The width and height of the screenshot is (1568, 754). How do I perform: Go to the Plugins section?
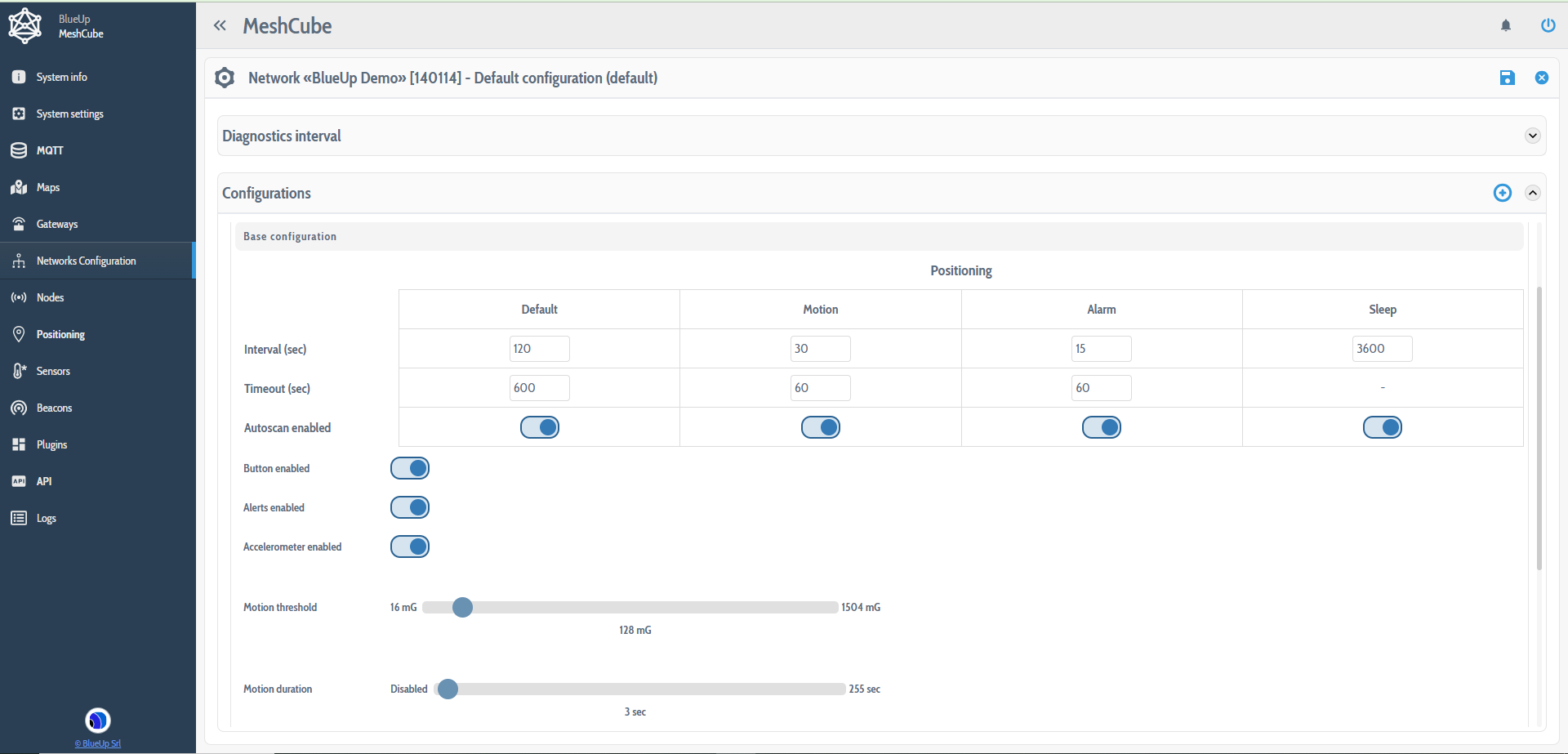51,444
